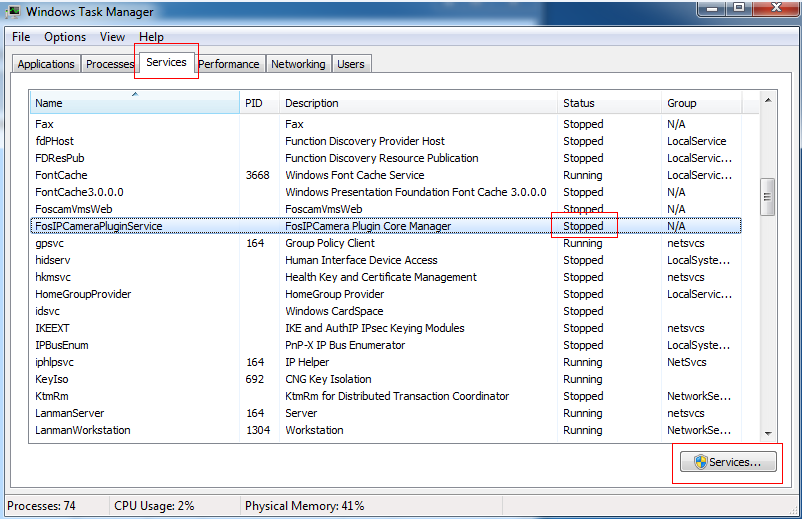The image size is (802, 519).
Task: Click Stopped status of FosIPCameraPluginService
Action: tap(583, 226)
